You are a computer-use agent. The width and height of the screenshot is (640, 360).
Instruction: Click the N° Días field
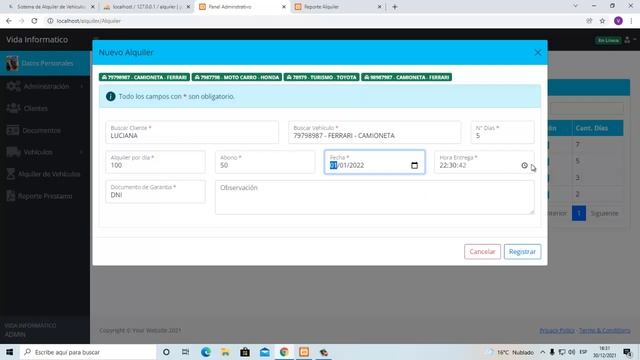pos(502,132)
